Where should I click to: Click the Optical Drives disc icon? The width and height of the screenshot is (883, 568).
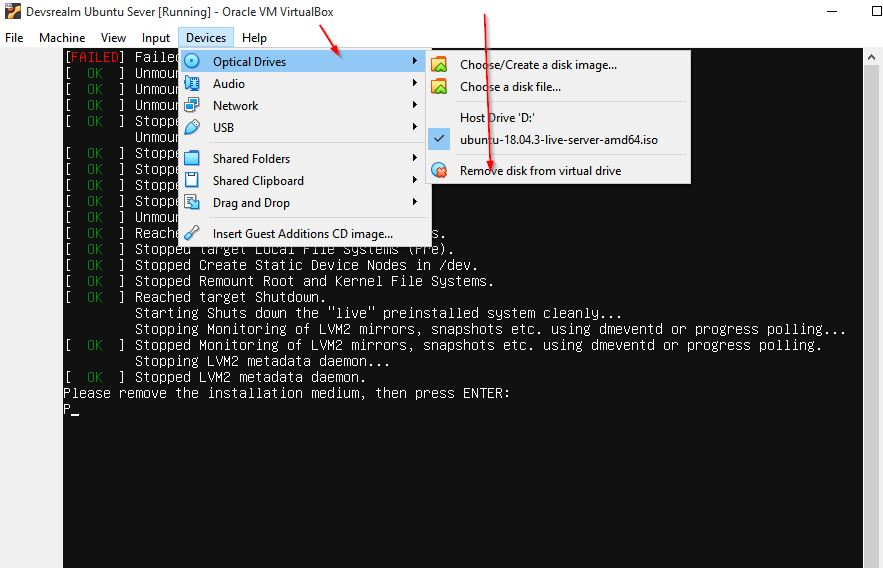(x=192, y=61)
